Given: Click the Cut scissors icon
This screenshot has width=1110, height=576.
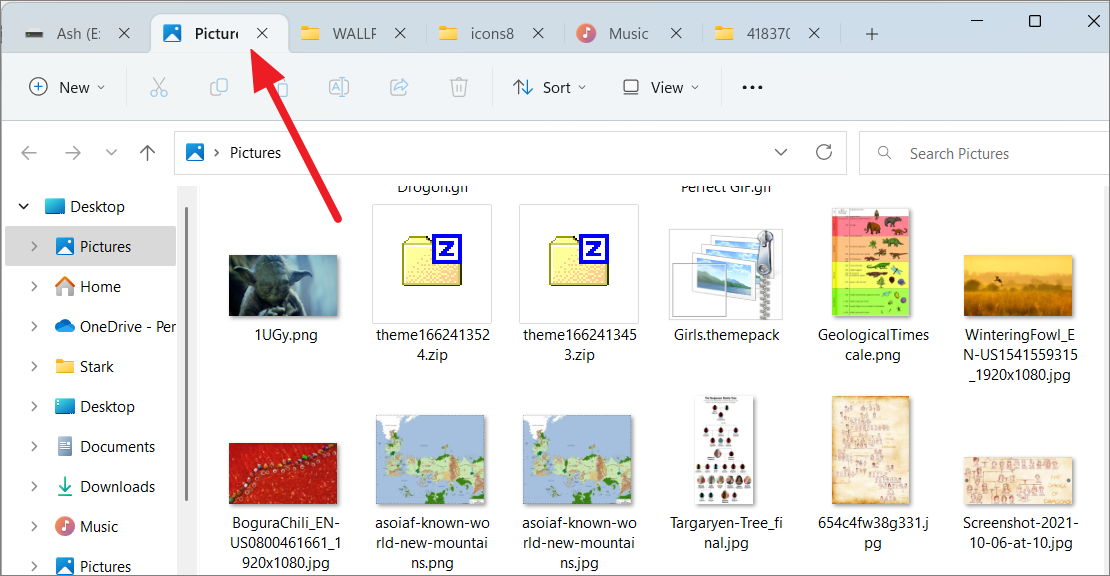Looking at the screenshot, I should click(x=159, y=88).
